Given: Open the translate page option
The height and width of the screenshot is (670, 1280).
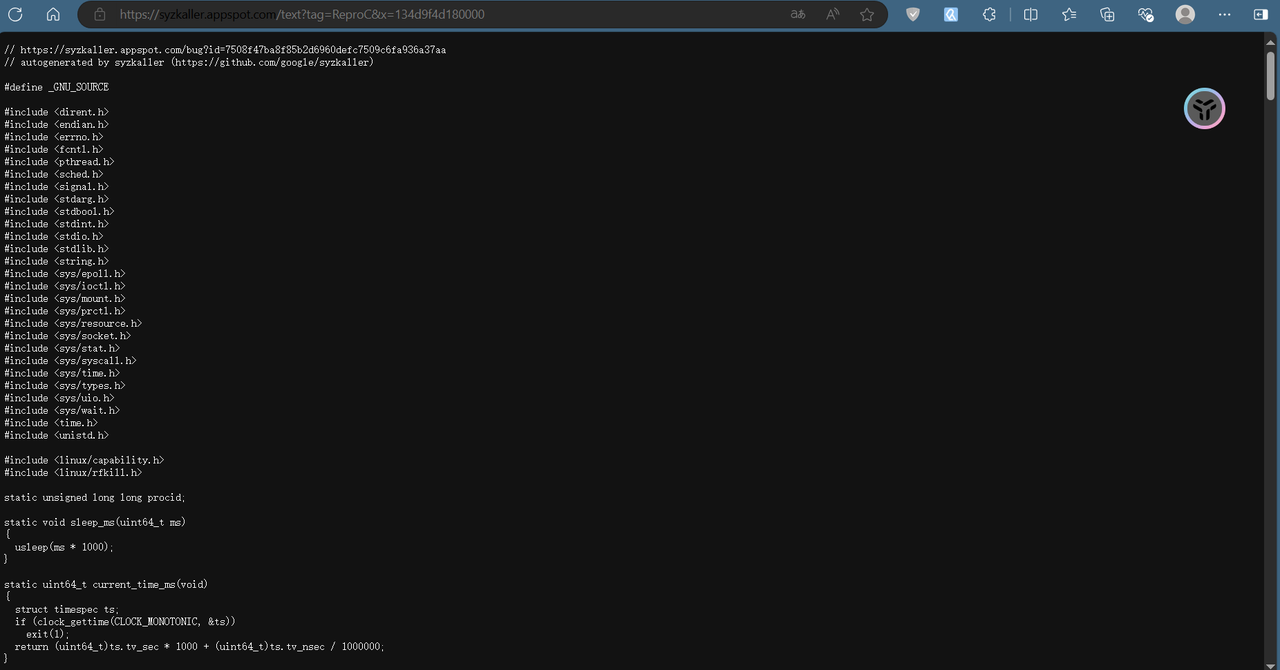Looking at the screenshot, I should click(798, 15).
